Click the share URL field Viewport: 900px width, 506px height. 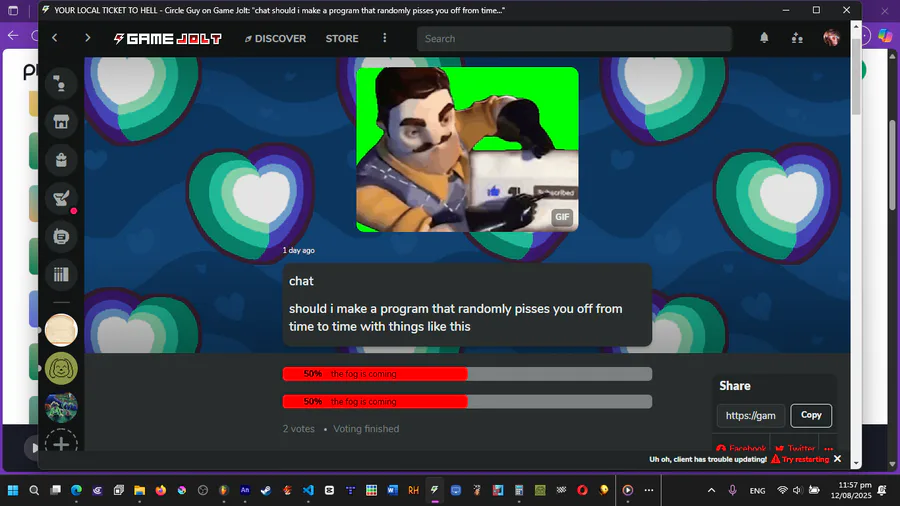[x=751, y=415]
